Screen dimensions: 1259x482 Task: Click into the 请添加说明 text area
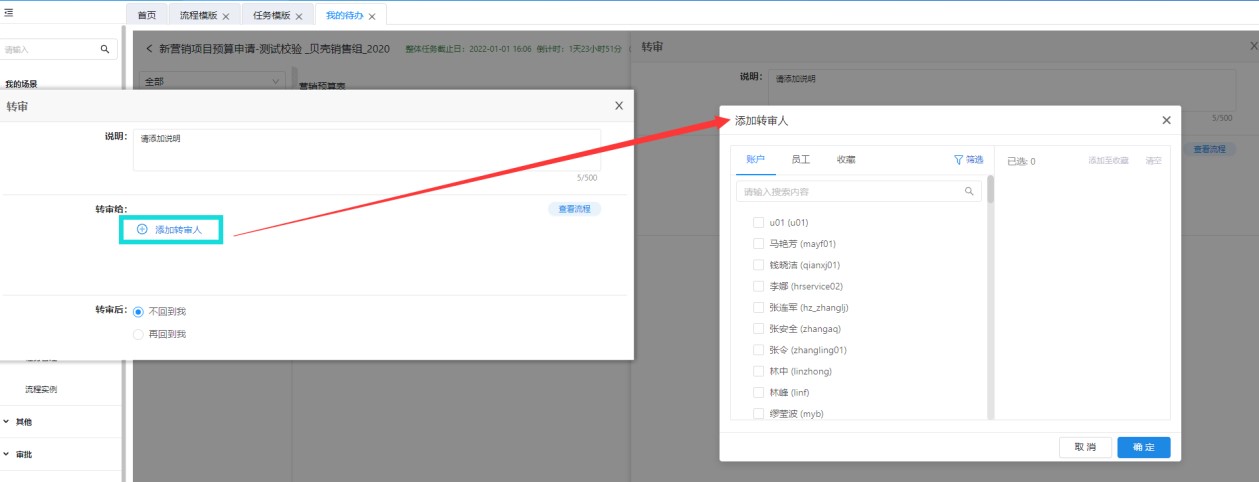(365, 150)
